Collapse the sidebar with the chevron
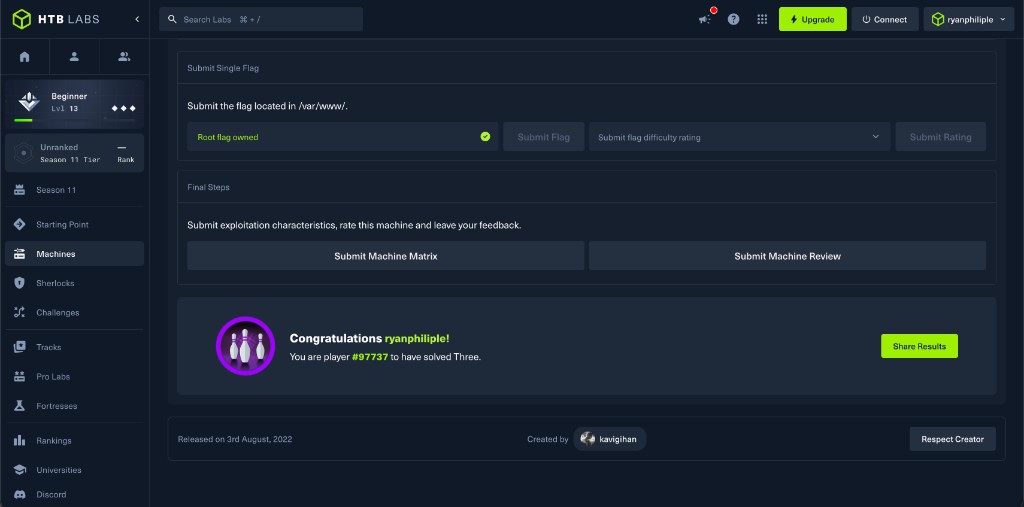 pyautogui.click(x=137, y=19)
